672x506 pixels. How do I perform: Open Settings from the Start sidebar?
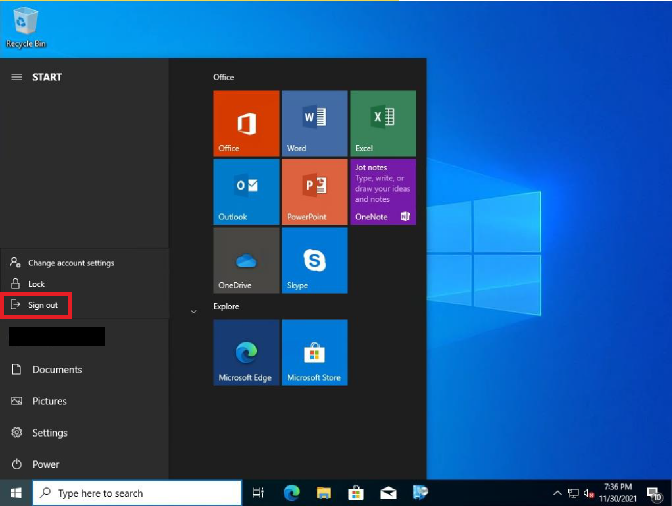[49, 433]
